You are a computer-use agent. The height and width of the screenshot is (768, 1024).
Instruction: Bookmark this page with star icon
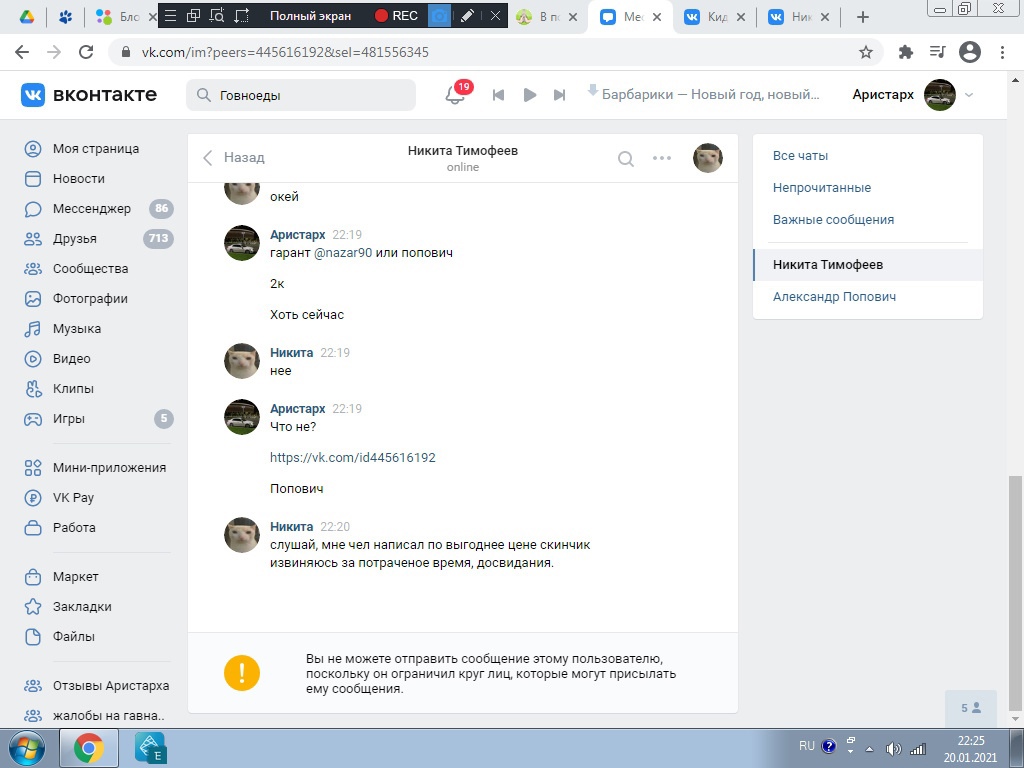866,52
